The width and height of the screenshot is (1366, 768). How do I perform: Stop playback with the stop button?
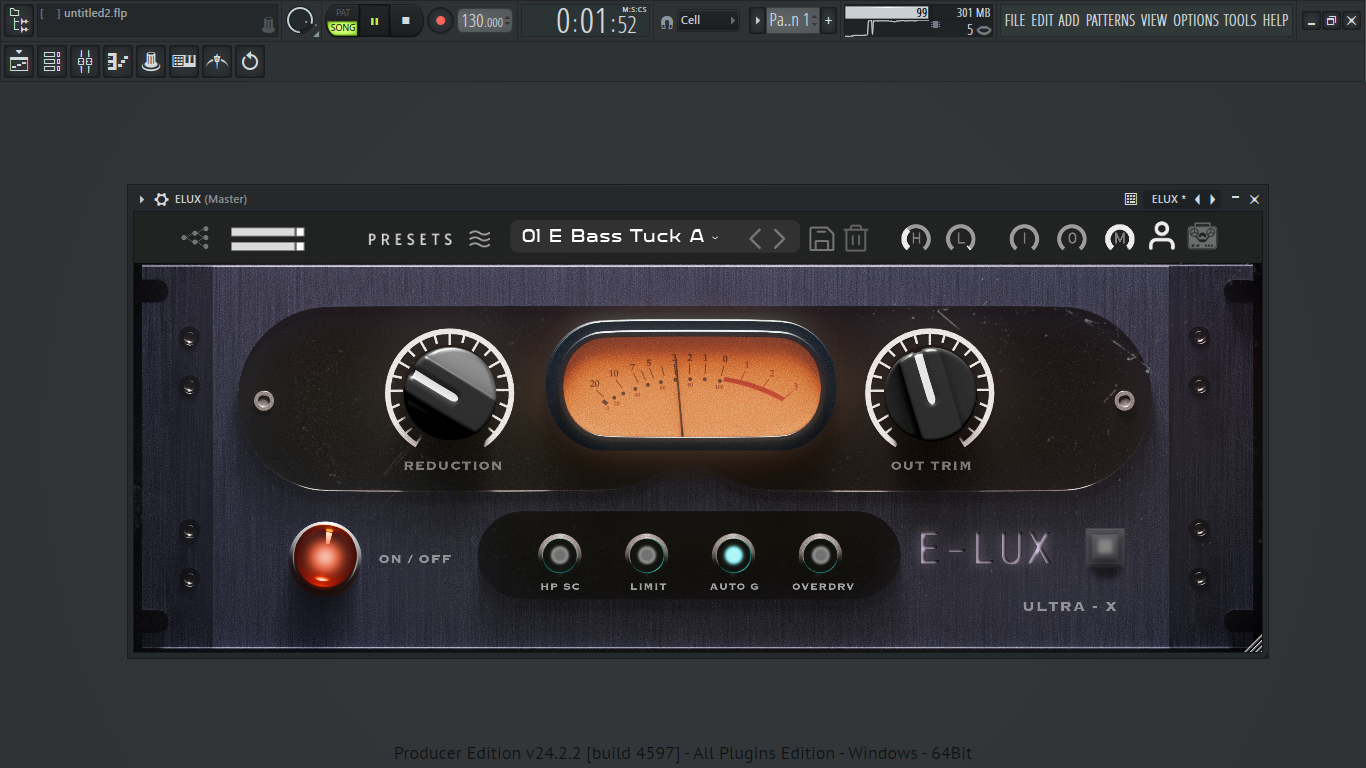coord(406,20)
